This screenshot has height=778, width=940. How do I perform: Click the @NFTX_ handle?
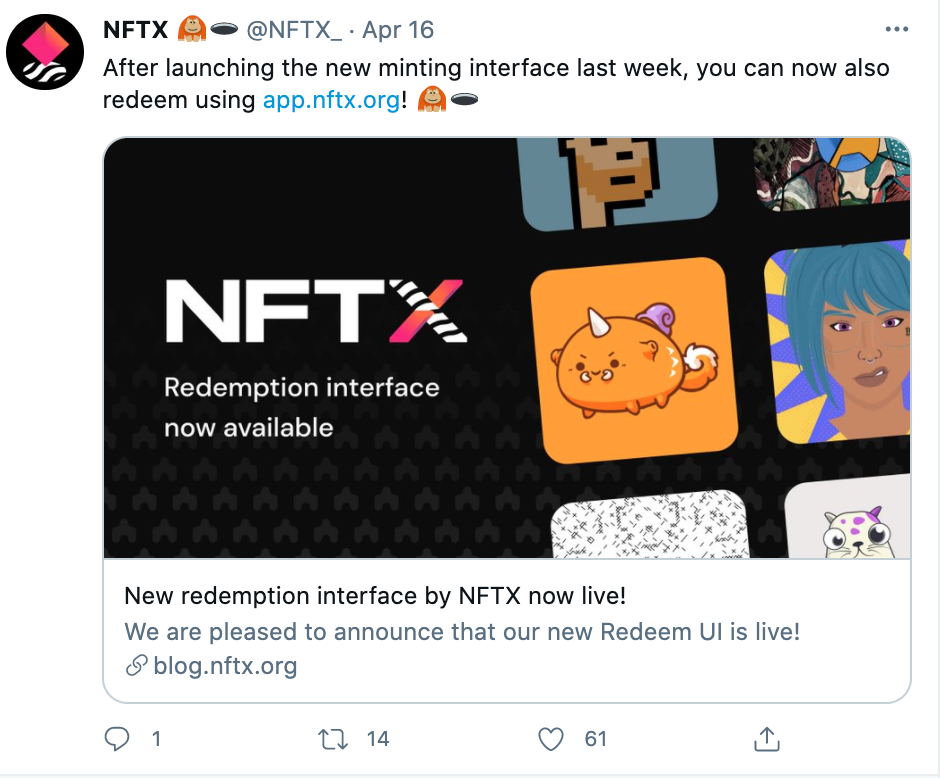pyautogui.click(x=294, y=30)
